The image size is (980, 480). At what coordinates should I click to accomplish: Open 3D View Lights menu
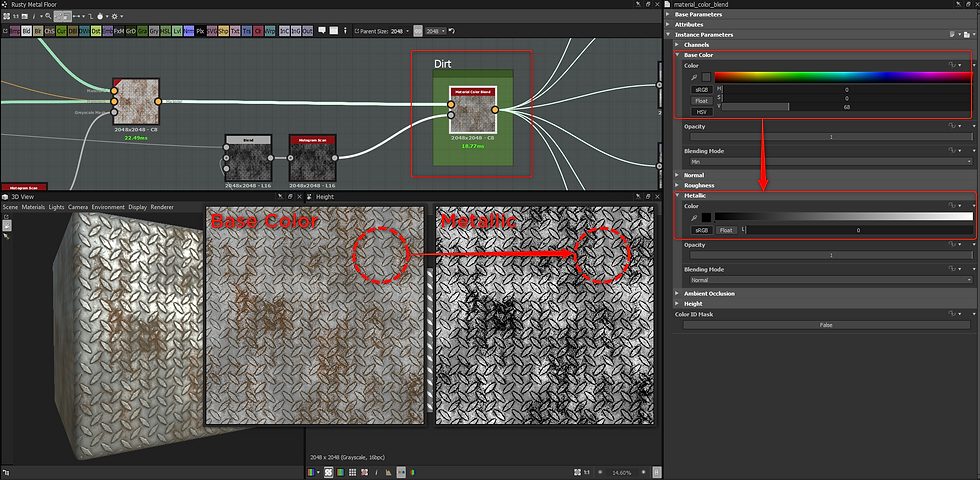click(56, 207)
